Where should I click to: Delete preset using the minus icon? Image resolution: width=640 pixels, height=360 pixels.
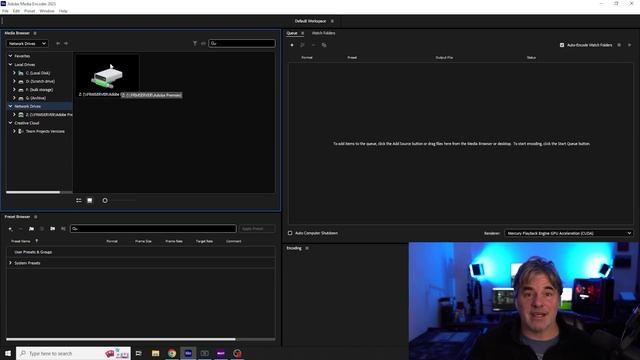click(20, 229)
